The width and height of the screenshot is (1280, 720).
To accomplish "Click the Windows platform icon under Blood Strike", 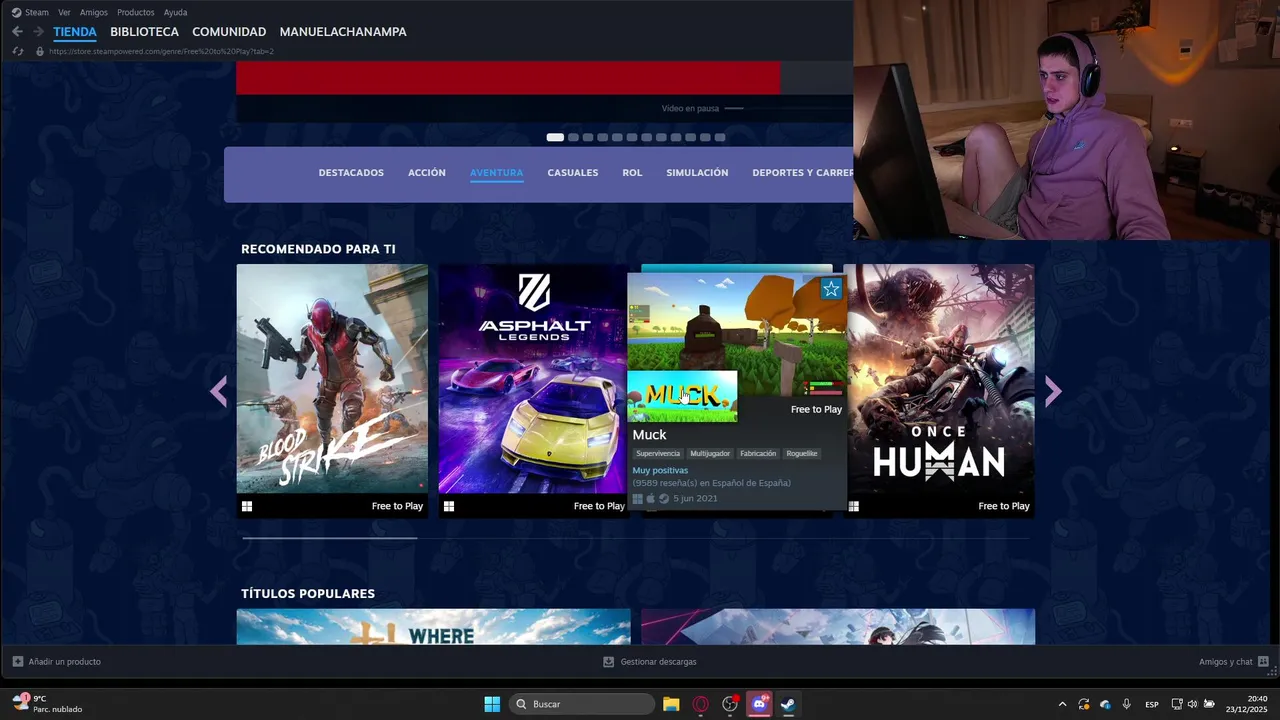I will [x=247, y=506].
